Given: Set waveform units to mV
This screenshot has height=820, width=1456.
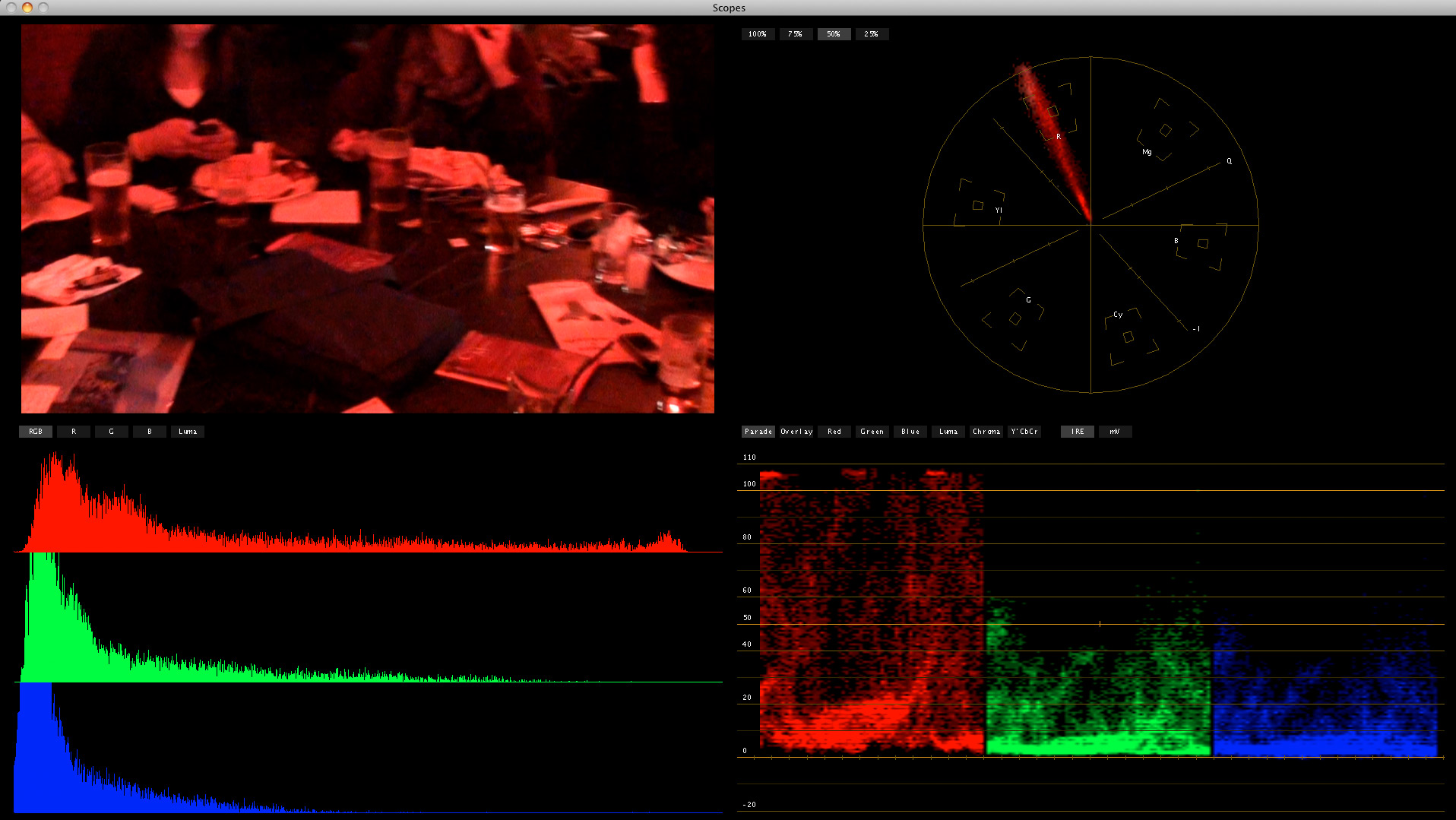Looking at the screenshot, I should coord(1115,432).
